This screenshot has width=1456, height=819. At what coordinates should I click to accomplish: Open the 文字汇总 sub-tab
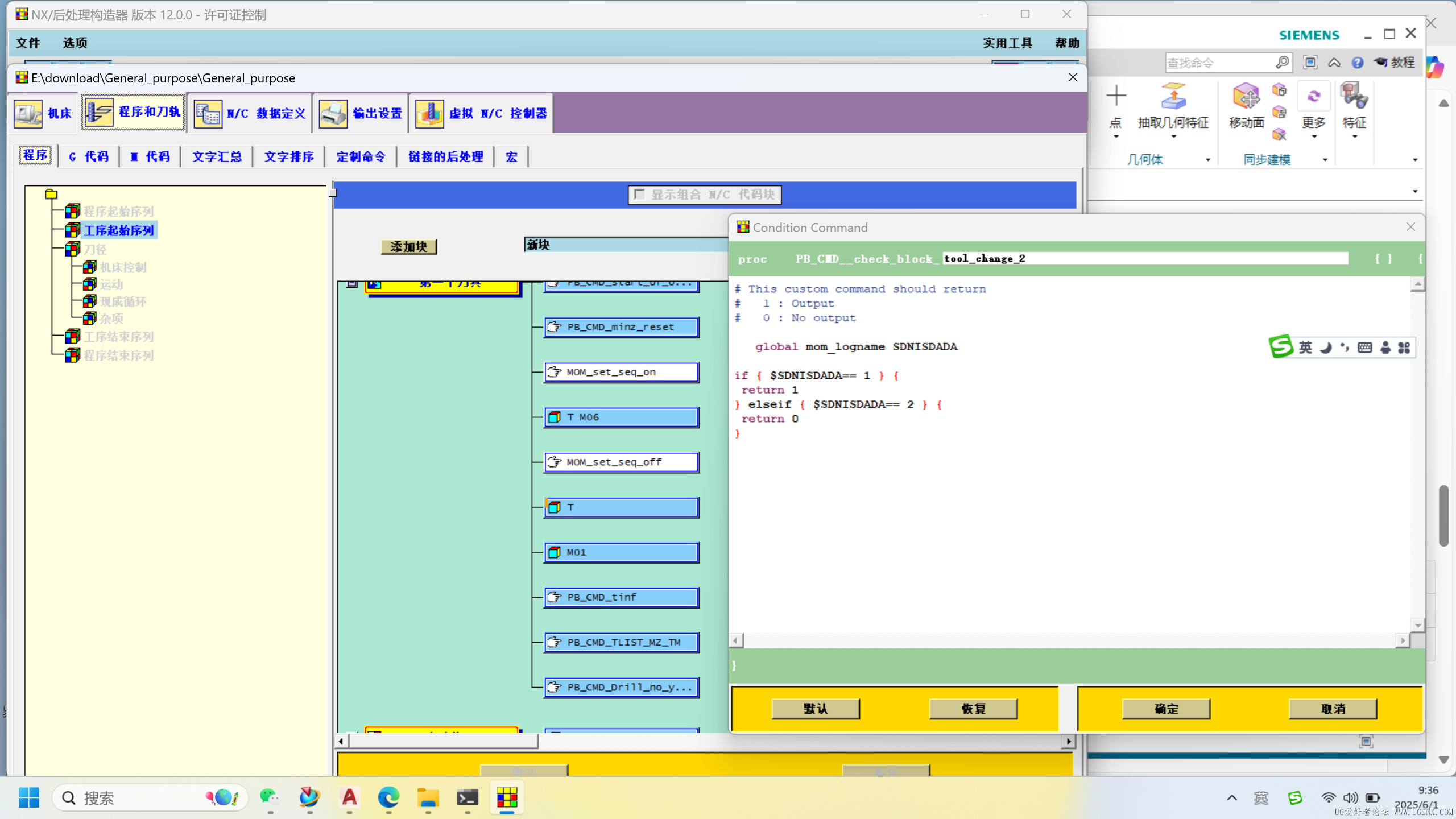(217, 156)
